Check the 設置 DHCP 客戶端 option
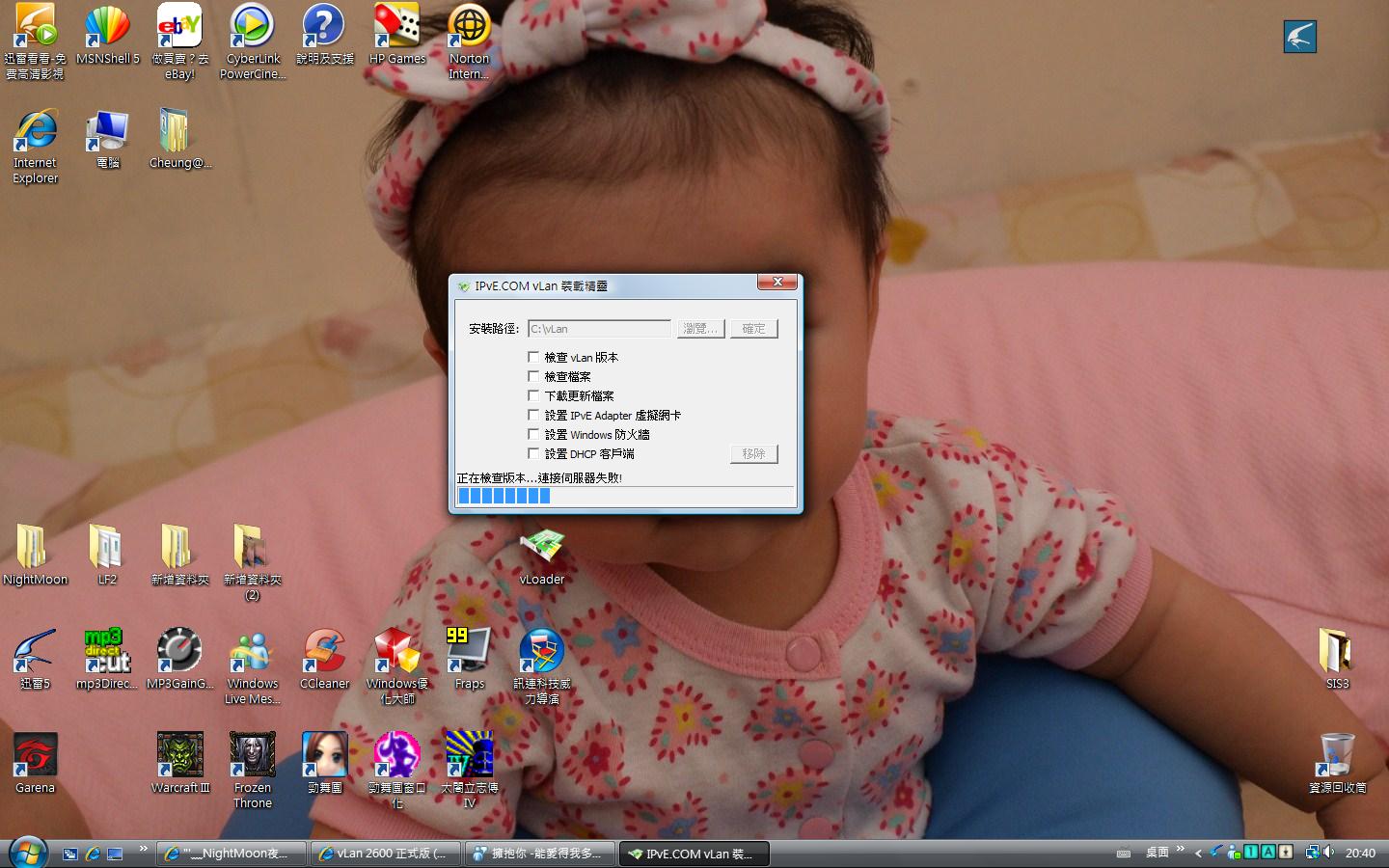Image resolution: width=1389 pixels, height=868 pixels. [x=533, y=453]
